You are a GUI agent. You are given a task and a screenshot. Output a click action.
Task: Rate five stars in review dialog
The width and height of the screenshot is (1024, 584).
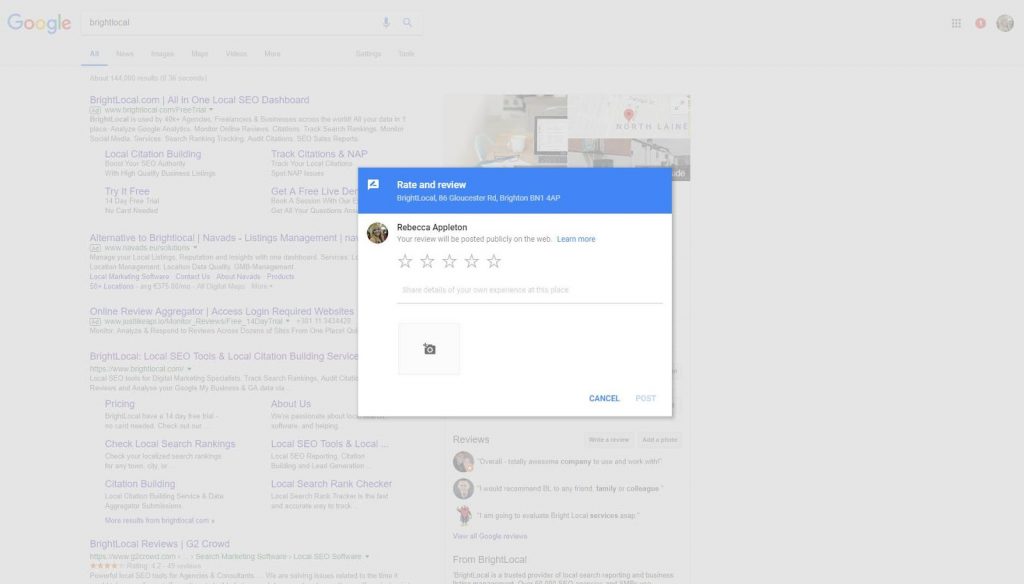(x=494, y=261)
